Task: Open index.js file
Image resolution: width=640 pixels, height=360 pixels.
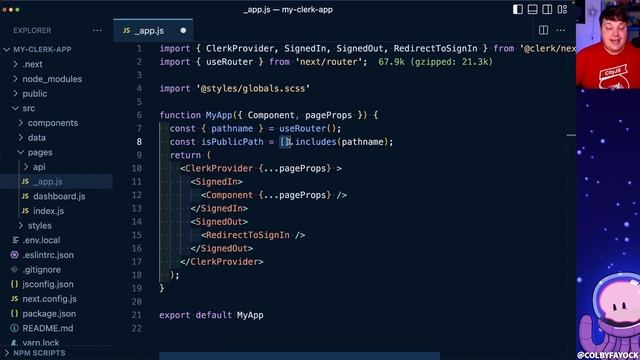Action: click(49, 211)
